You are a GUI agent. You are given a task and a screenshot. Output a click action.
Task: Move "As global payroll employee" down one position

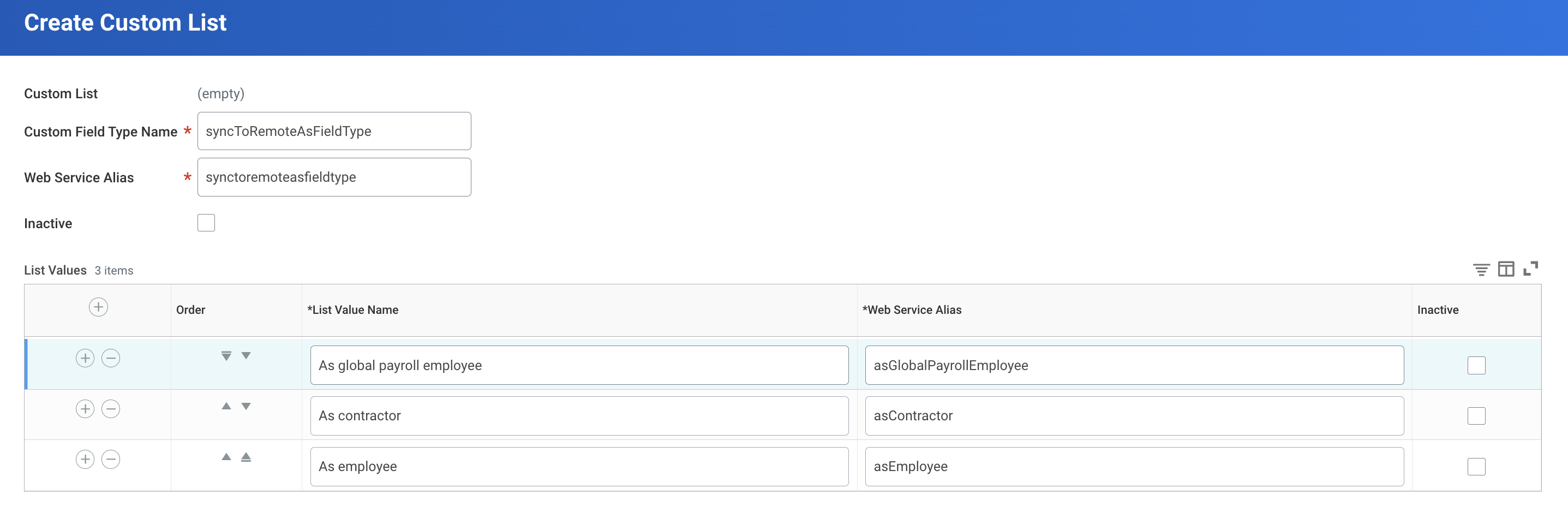pos(246,356)
